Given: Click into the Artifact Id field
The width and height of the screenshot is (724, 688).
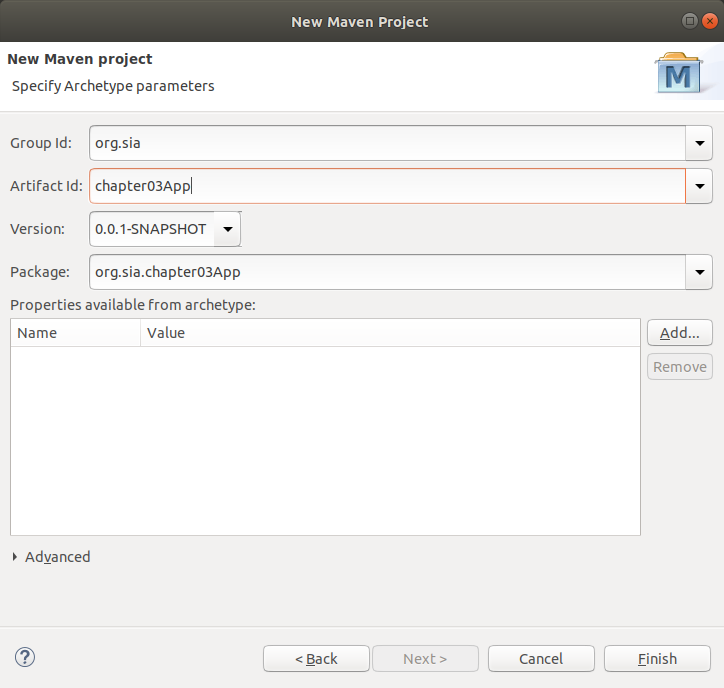Looking at the screenshot, I should (385, 186).
